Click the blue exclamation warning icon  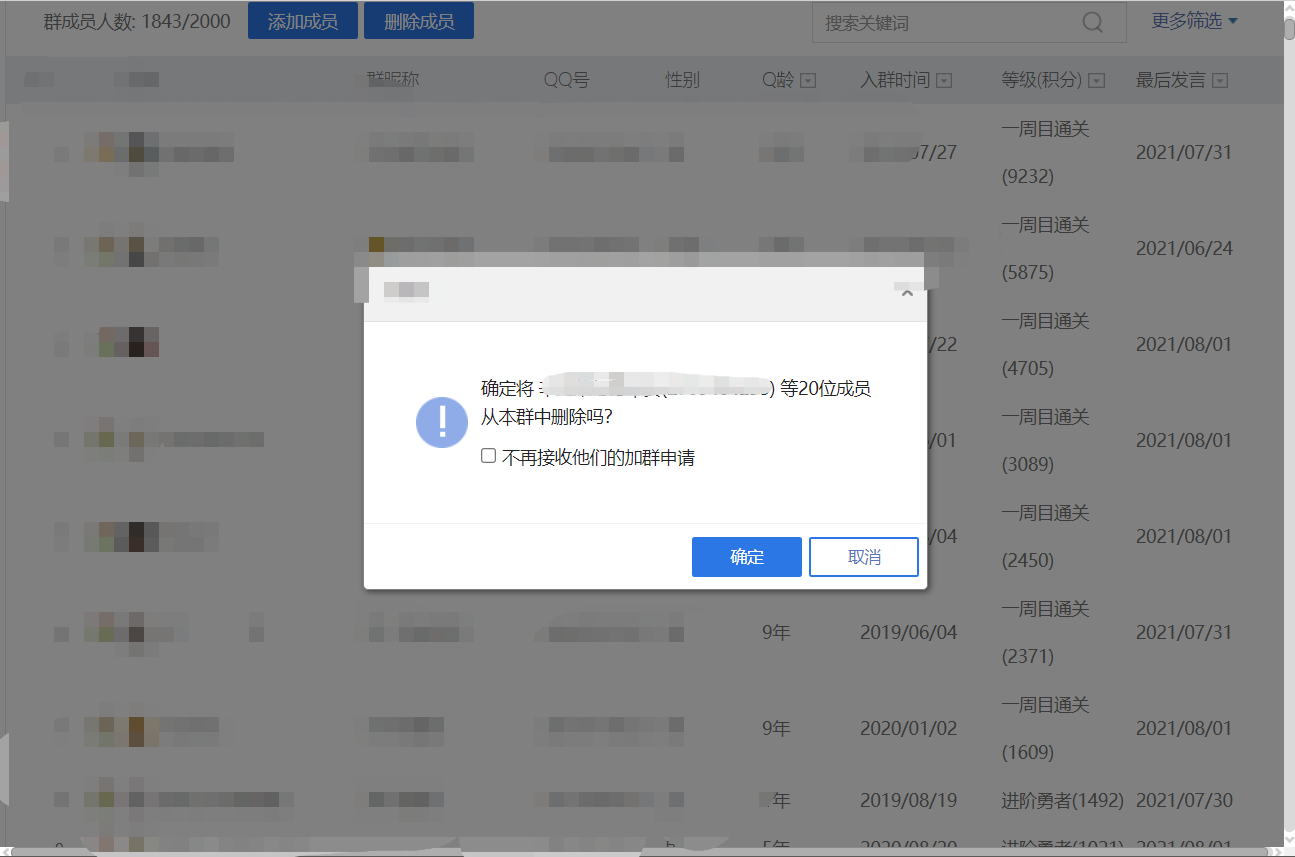(x=441, y=422)
